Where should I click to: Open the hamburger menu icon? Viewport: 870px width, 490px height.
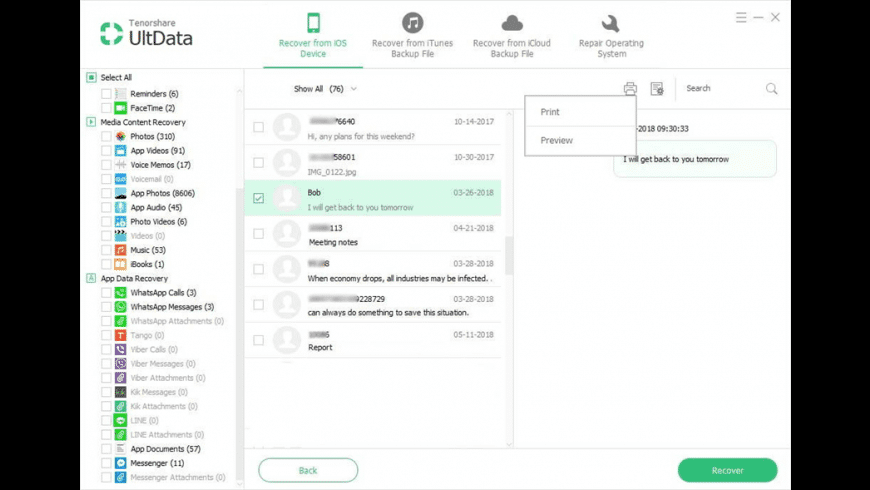741,18
